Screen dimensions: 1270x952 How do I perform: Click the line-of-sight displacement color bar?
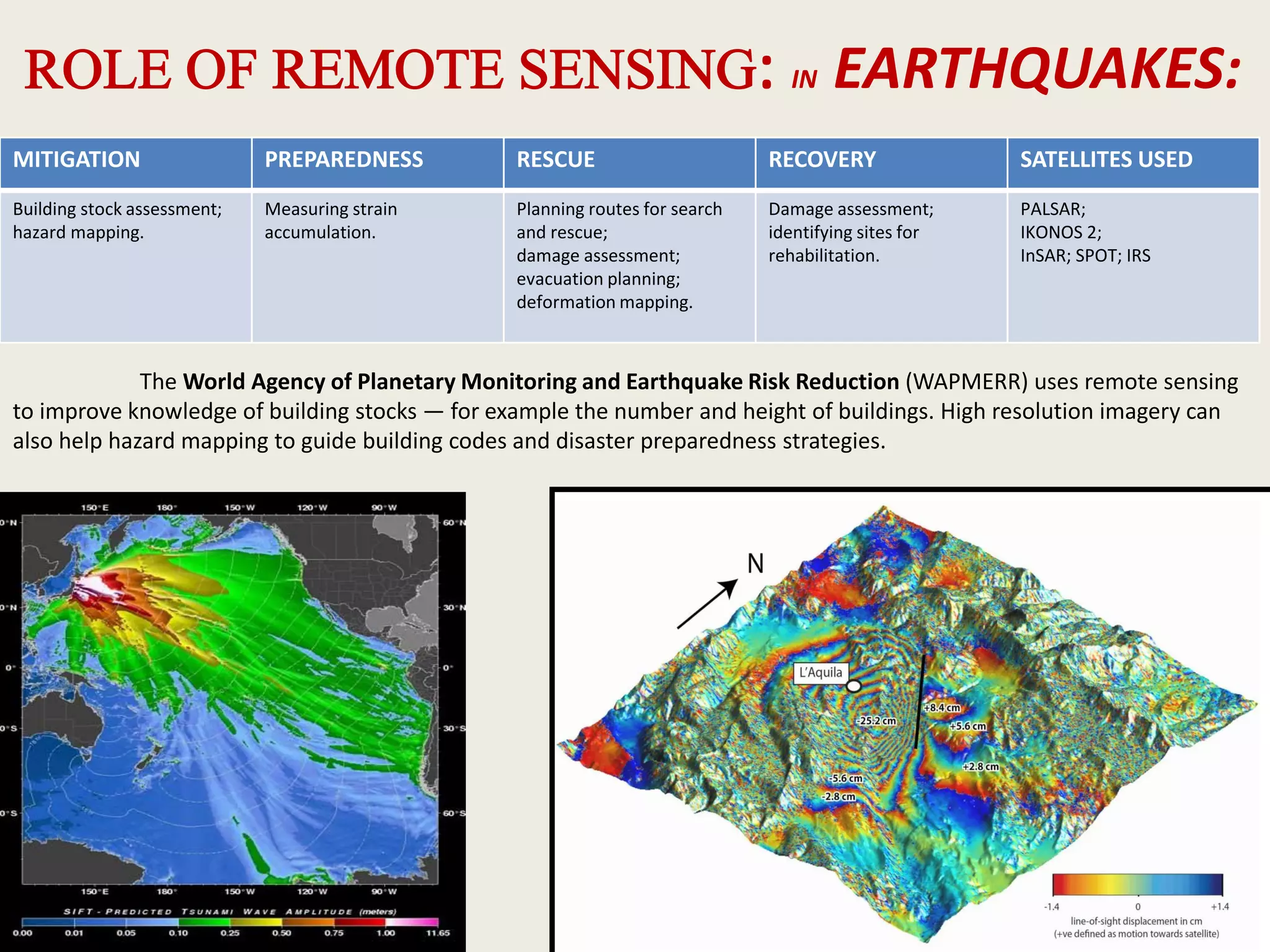point(1137,884)
